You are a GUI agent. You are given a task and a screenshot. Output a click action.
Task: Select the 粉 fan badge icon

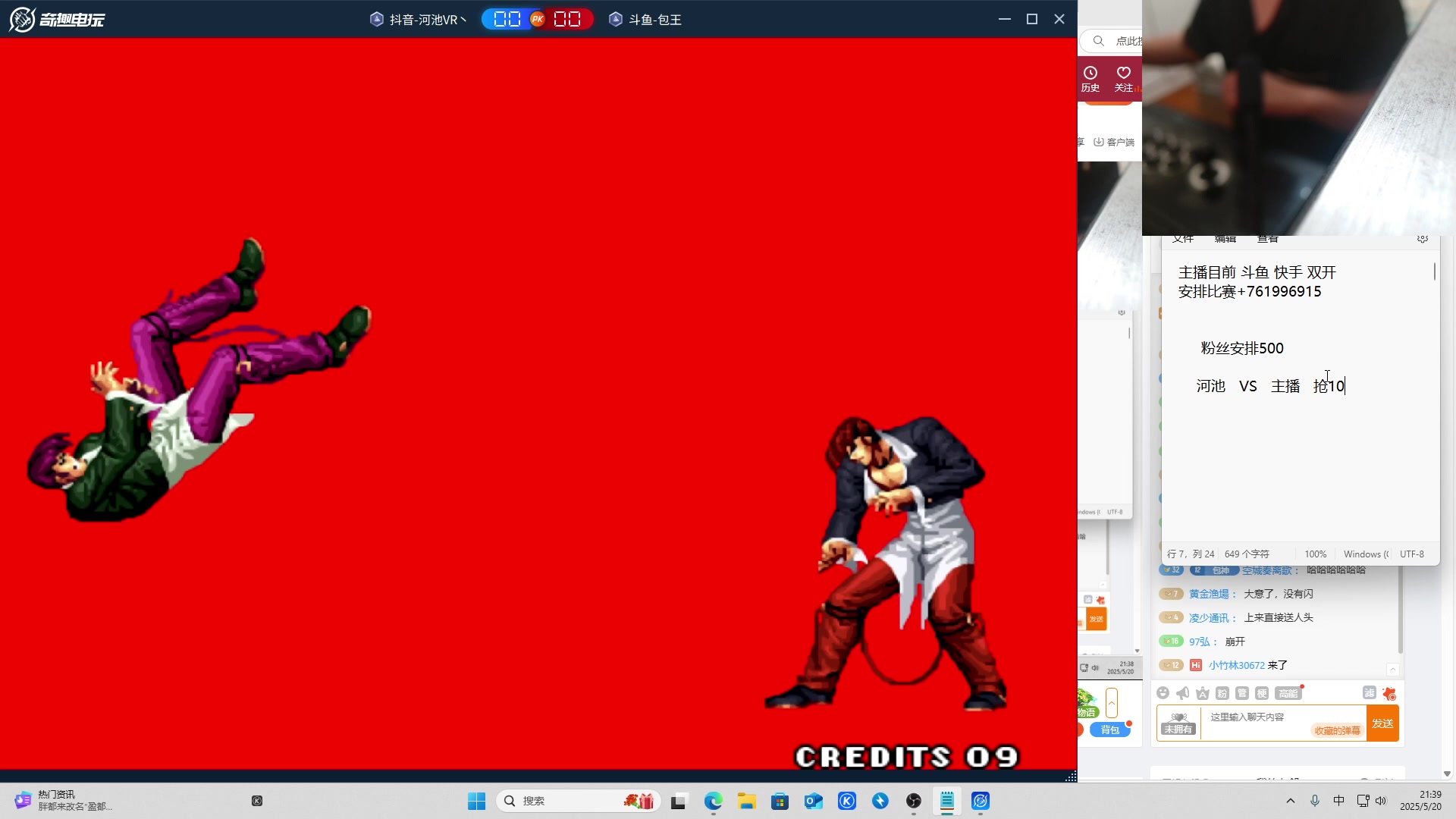coord(1222,693)
